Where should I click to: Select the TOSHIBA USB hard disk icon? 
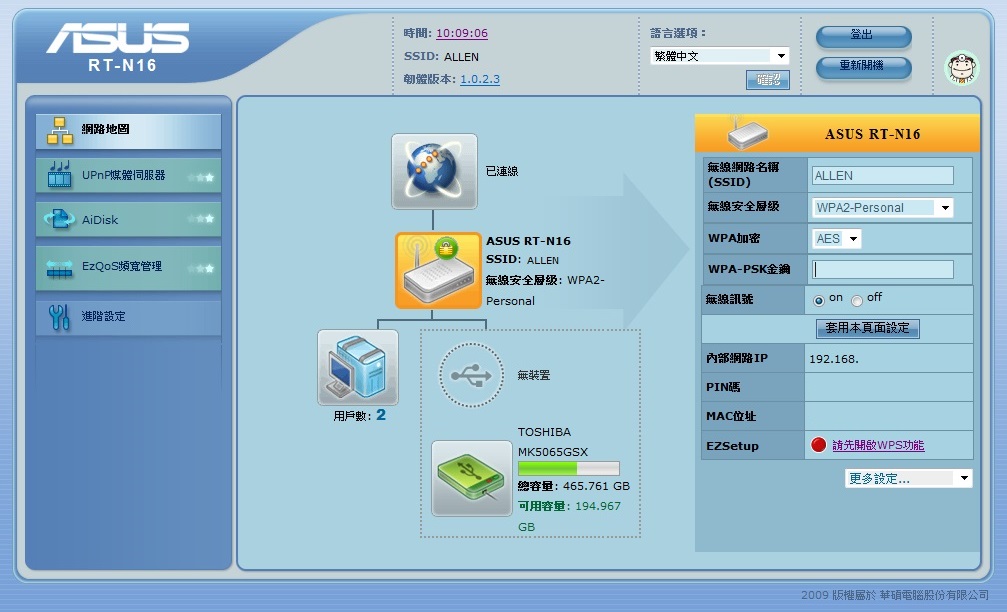(x=471, y=478)
